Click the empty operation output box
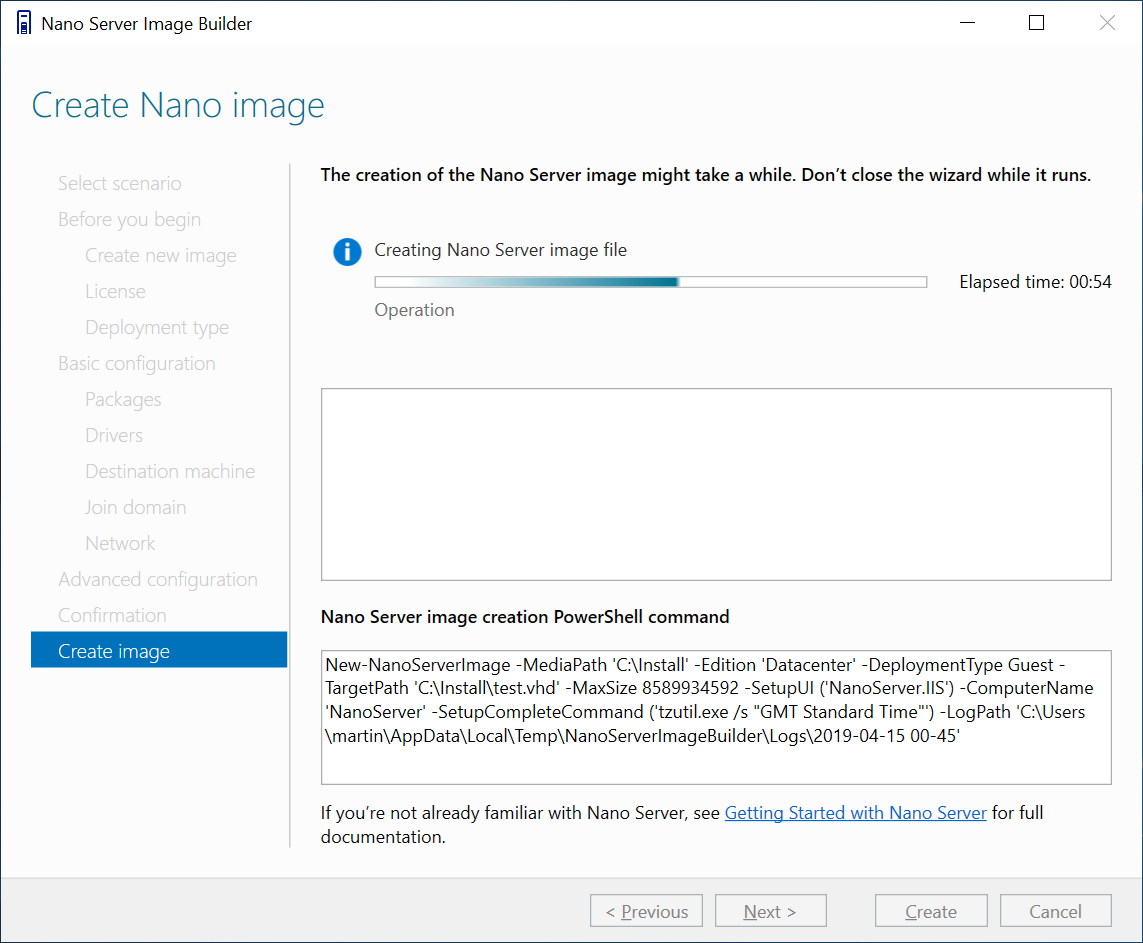 click(x=715, y=484)
